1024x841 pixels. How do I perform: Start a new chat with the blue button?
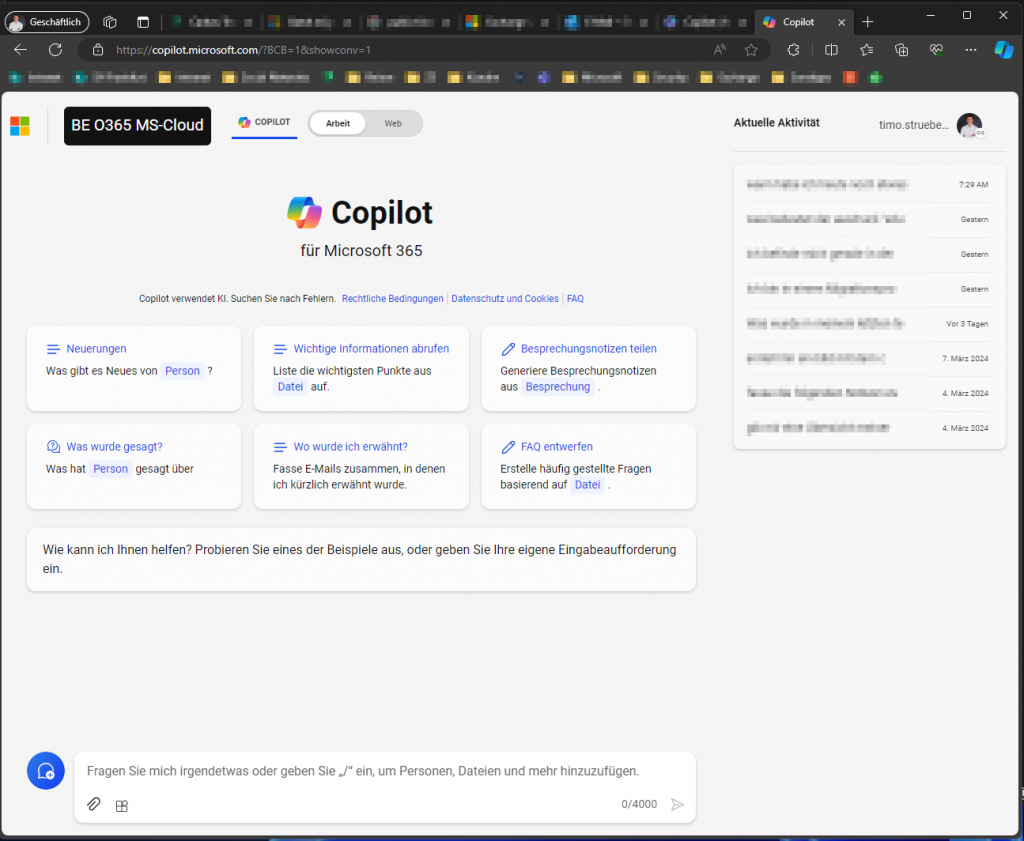click(45, 771)
